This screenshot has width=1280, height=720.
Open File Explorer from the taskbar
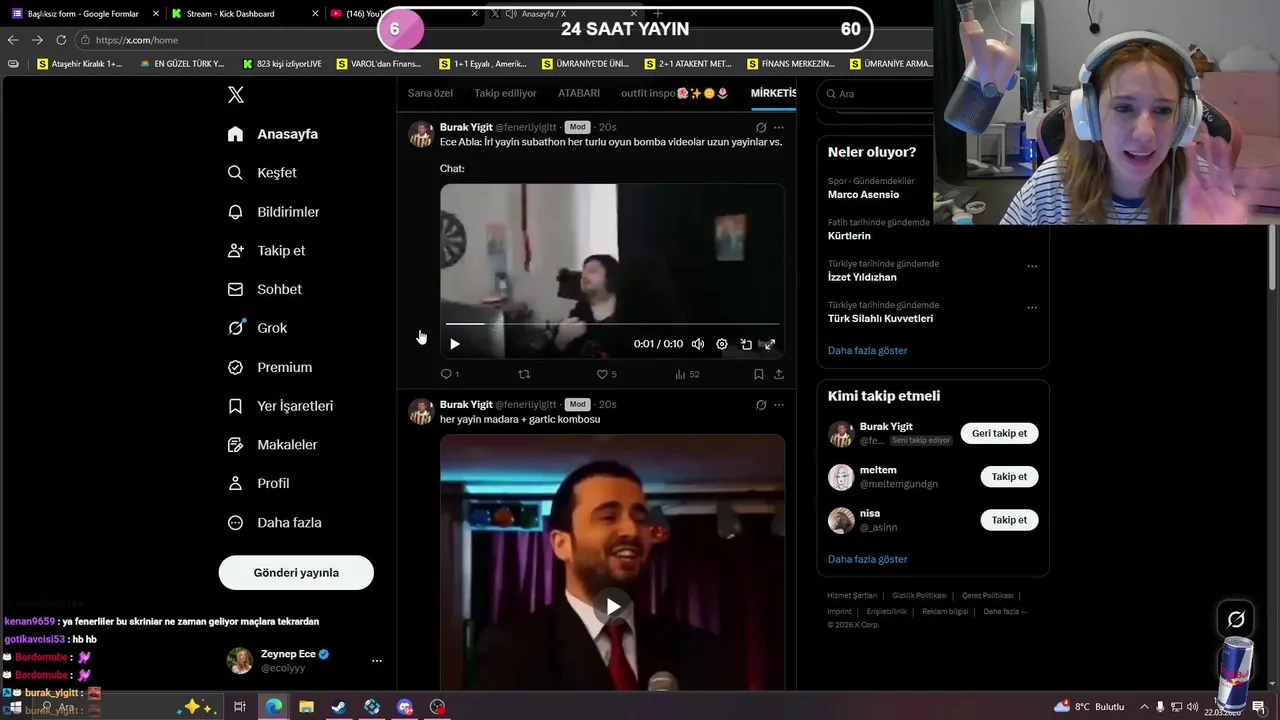306,706
